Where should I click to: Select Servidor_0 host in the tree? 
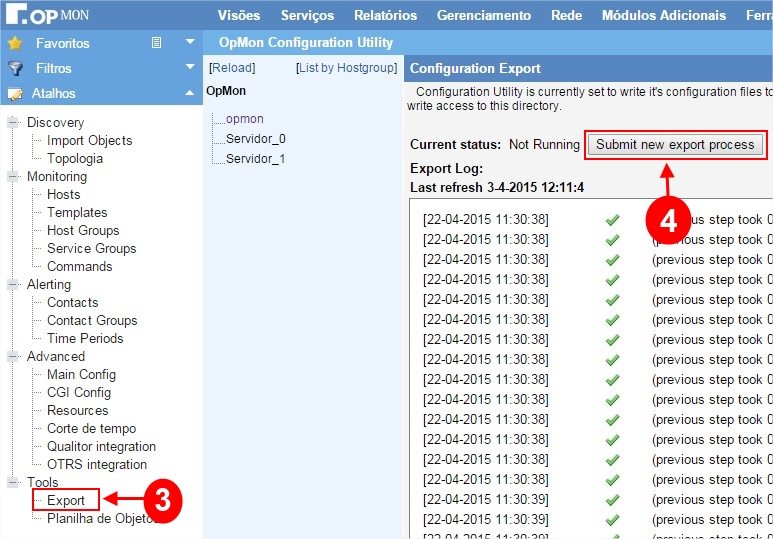(x=255, y=139)
